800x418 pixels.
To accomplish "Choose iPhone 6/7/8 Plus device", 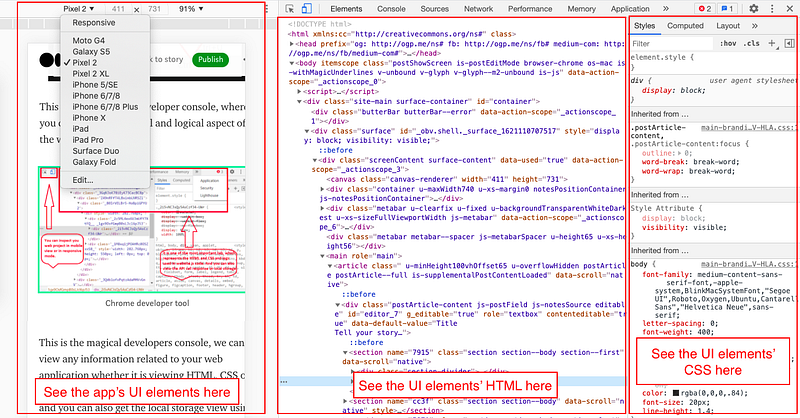I will 105,107.
